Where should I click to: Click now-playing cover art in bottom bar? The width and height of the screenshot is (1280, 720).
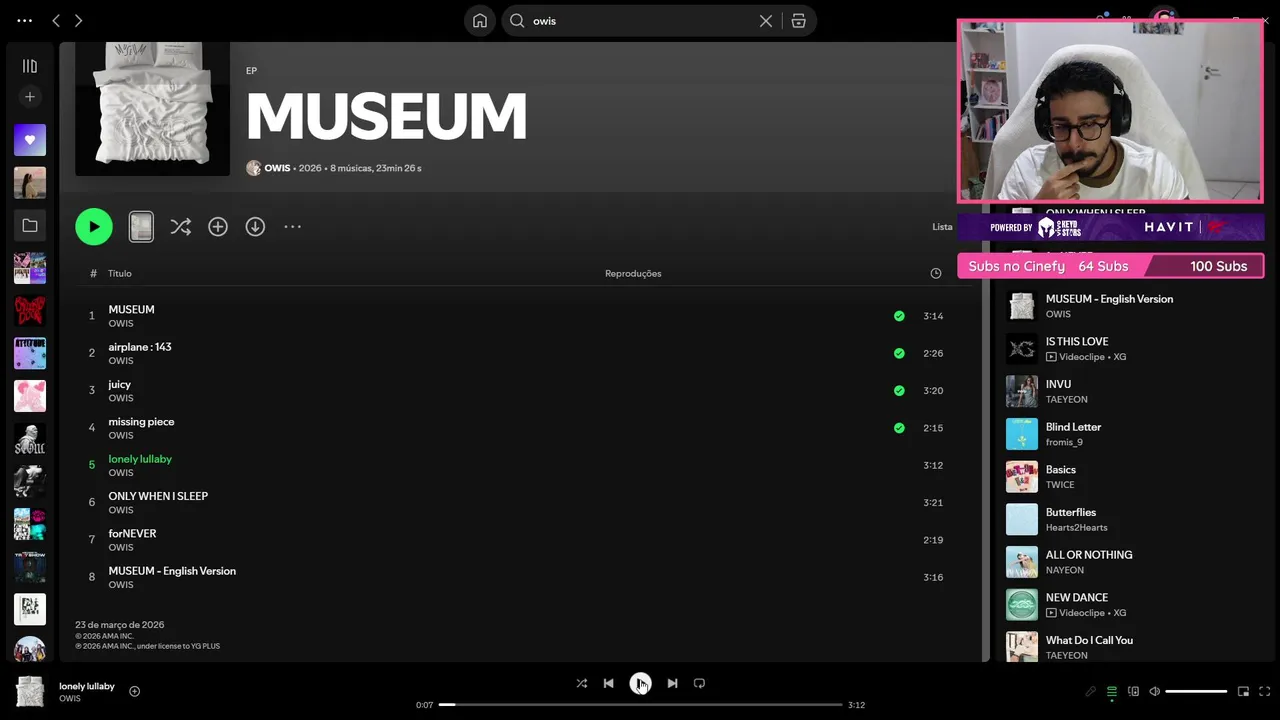[30, 692]
